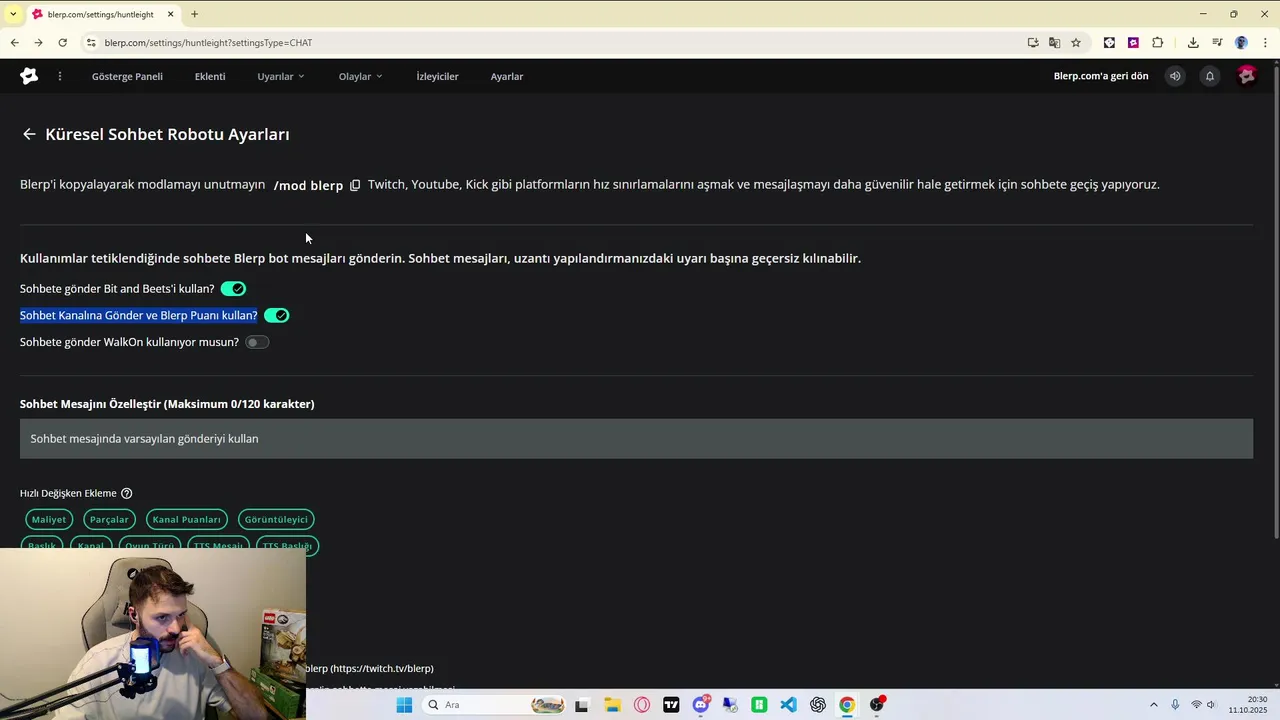Bookmark this page with the star icon

click(1076, 43)
